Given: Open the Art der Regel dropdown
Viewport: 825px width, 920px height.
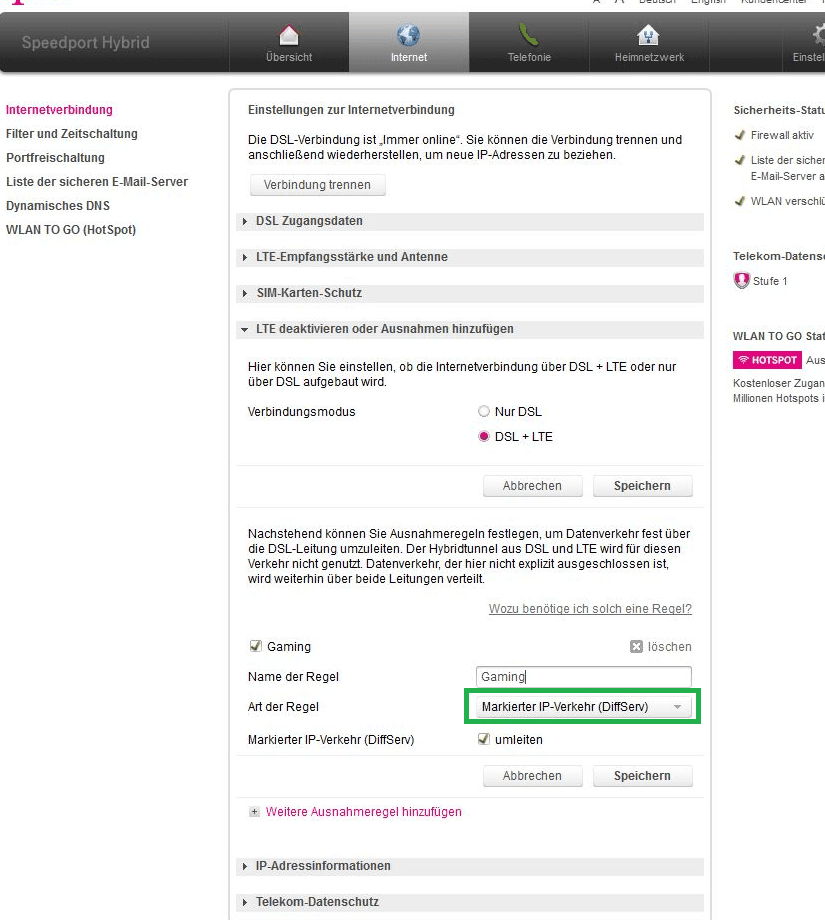Looking at the screenshot, I should point(583,707).
